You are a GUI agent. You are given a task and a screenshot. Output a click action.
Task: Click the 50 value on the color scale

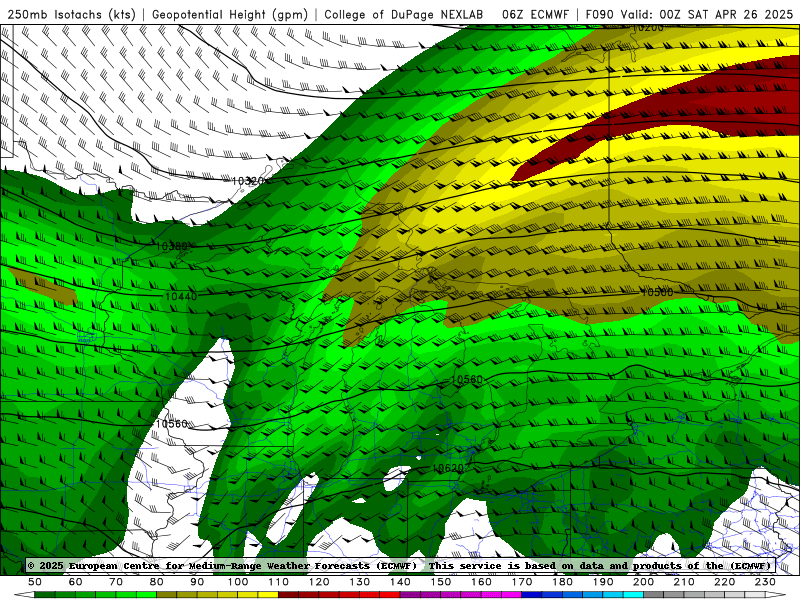[35, 582]
